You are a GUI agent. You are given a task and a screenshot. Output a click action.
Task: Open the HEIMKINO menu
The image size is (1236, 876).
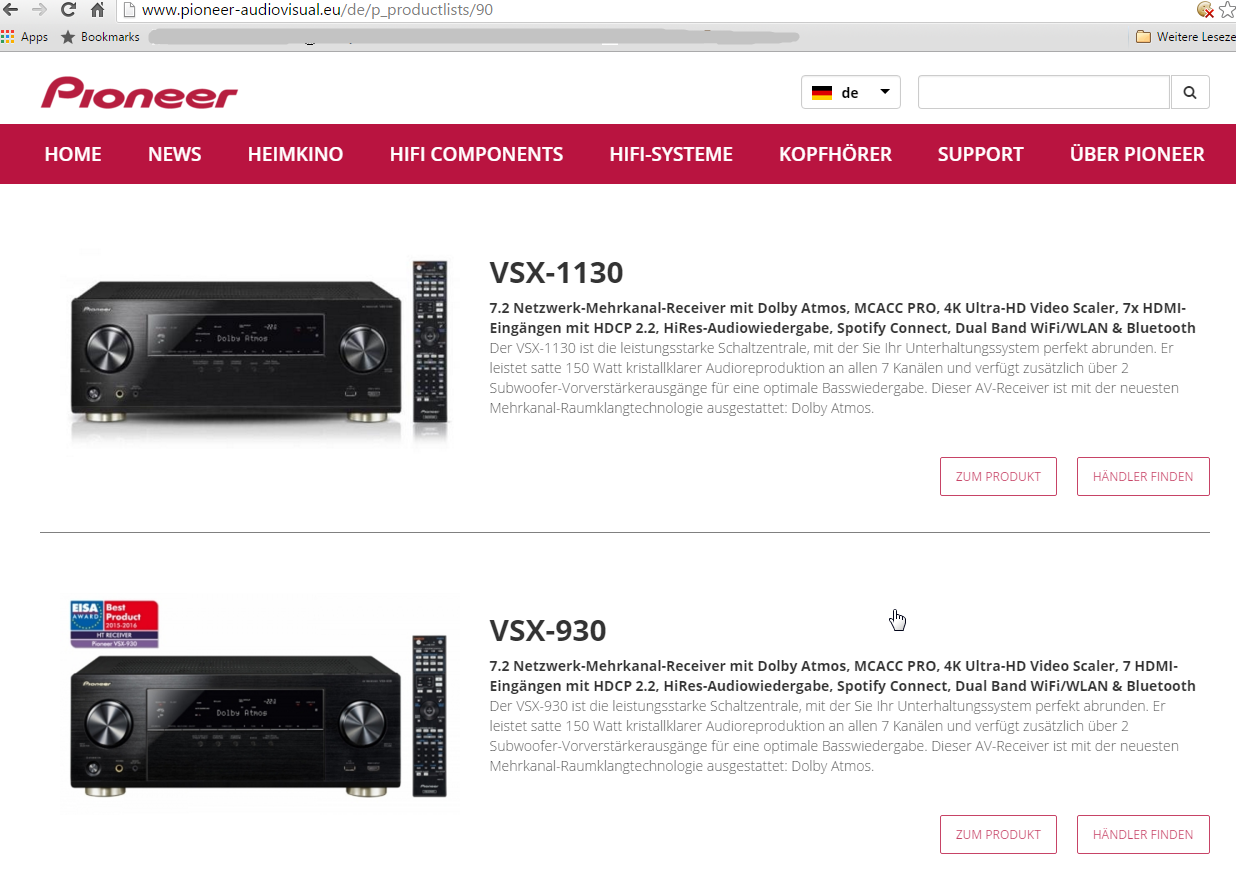point(295,154)
